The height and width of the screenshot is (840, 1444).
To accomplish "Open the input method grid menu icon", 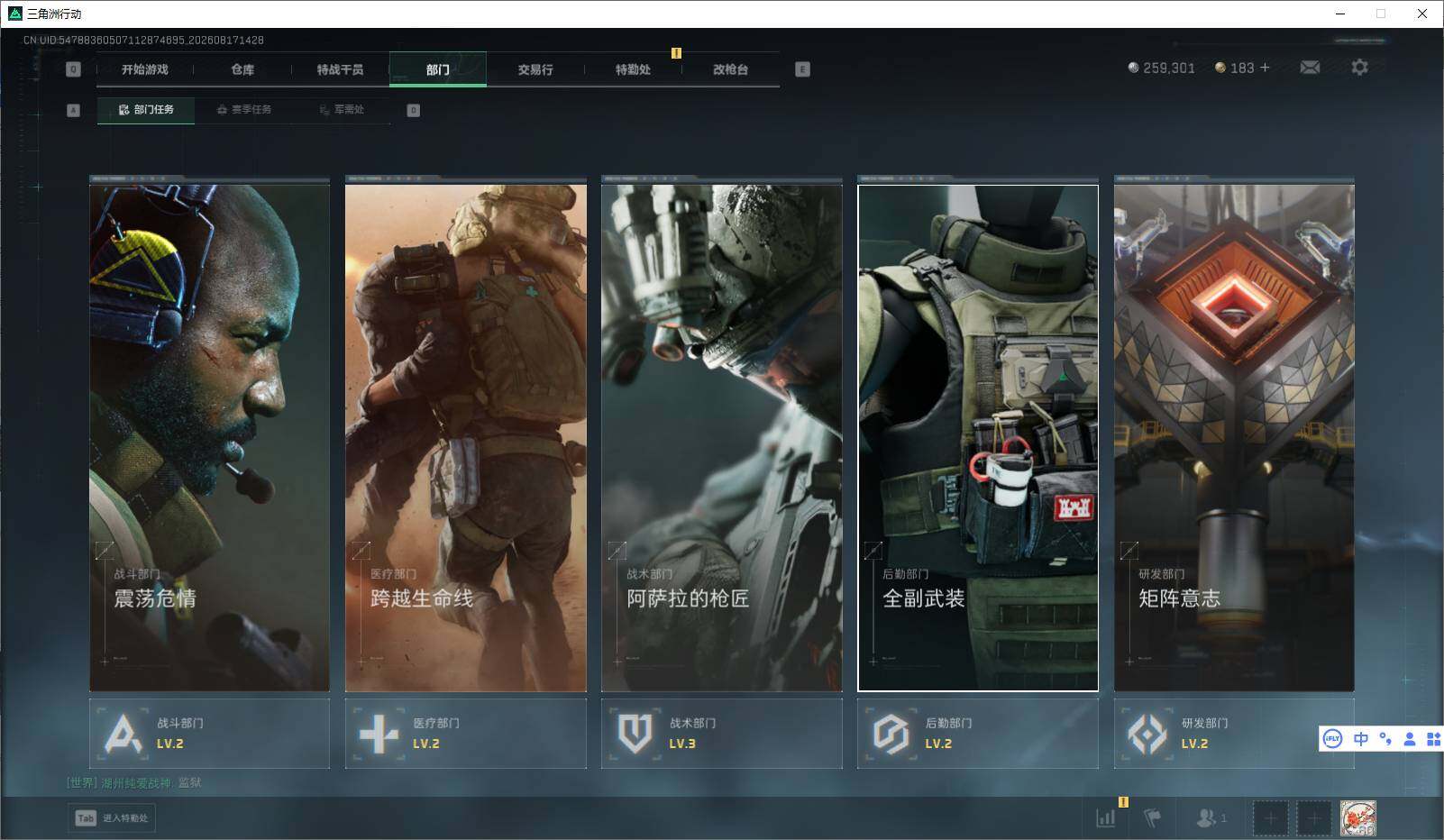I will (x=1433, y=739).
